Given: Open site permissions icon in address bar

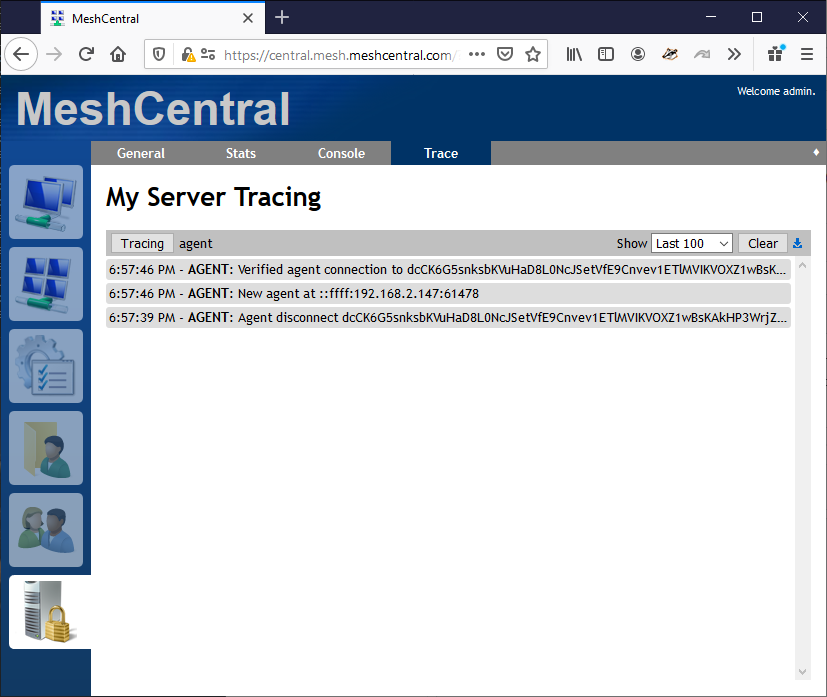Looking at the screenshot, I should tap(208, 54).
